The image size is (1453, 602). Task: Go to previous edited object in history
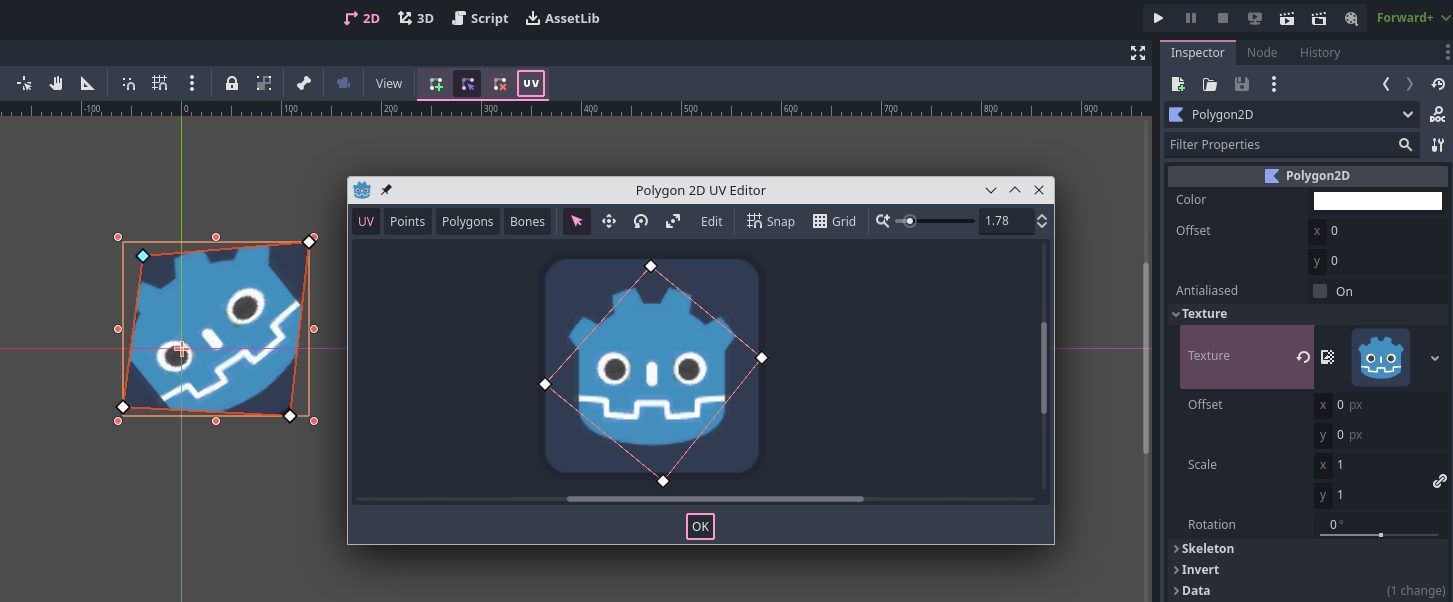[x=1386, y=84]
